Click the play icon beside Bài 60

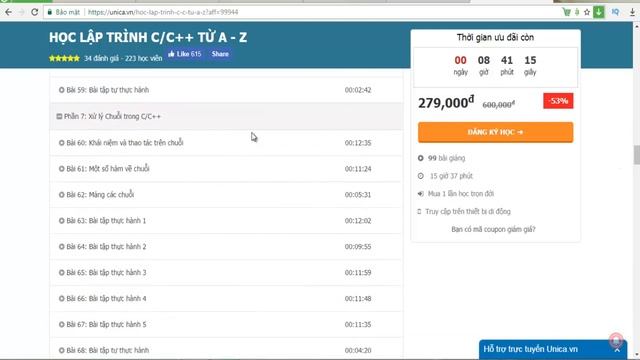61,143
